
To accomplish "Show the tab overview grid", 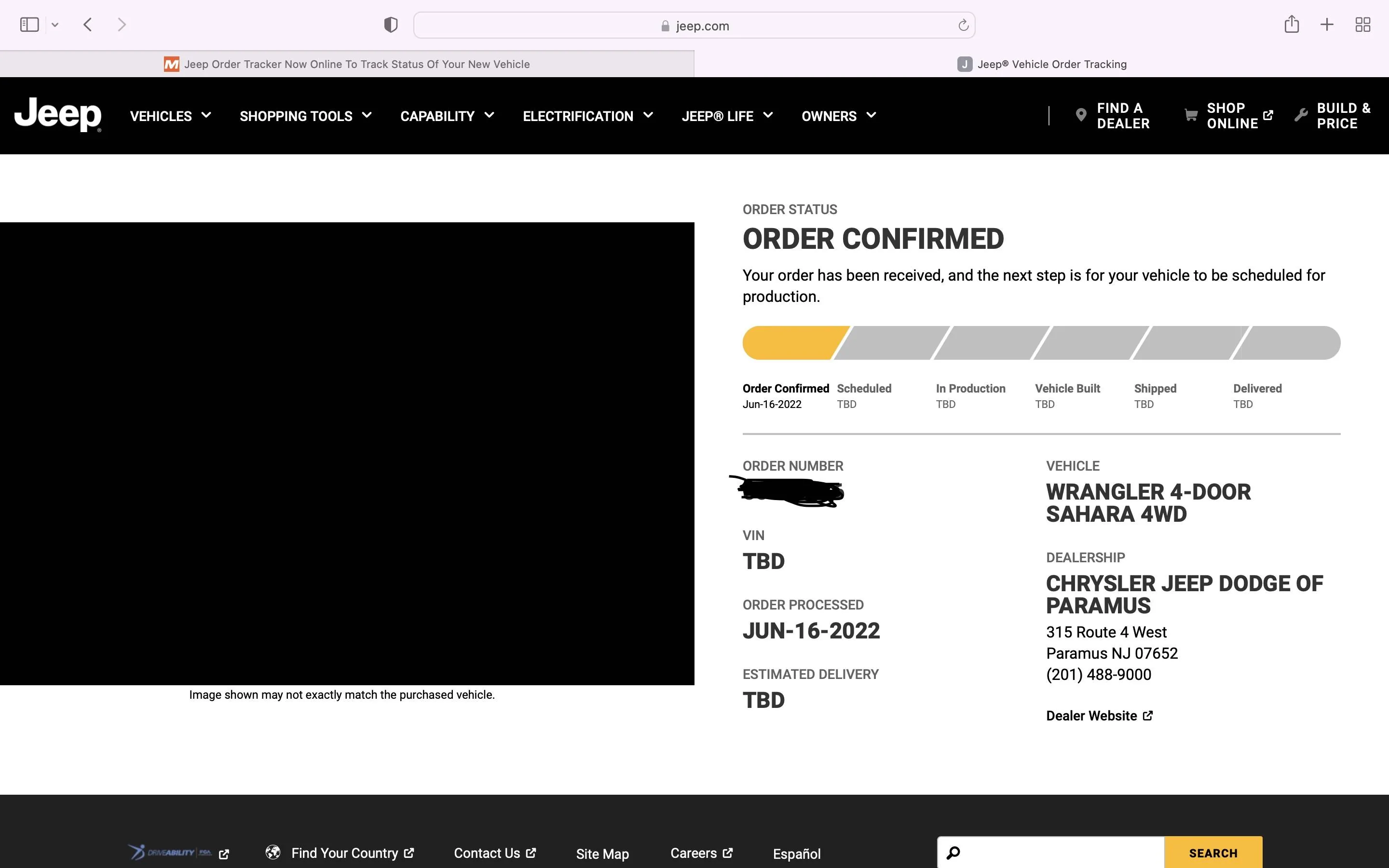I will pos(1362,25).
